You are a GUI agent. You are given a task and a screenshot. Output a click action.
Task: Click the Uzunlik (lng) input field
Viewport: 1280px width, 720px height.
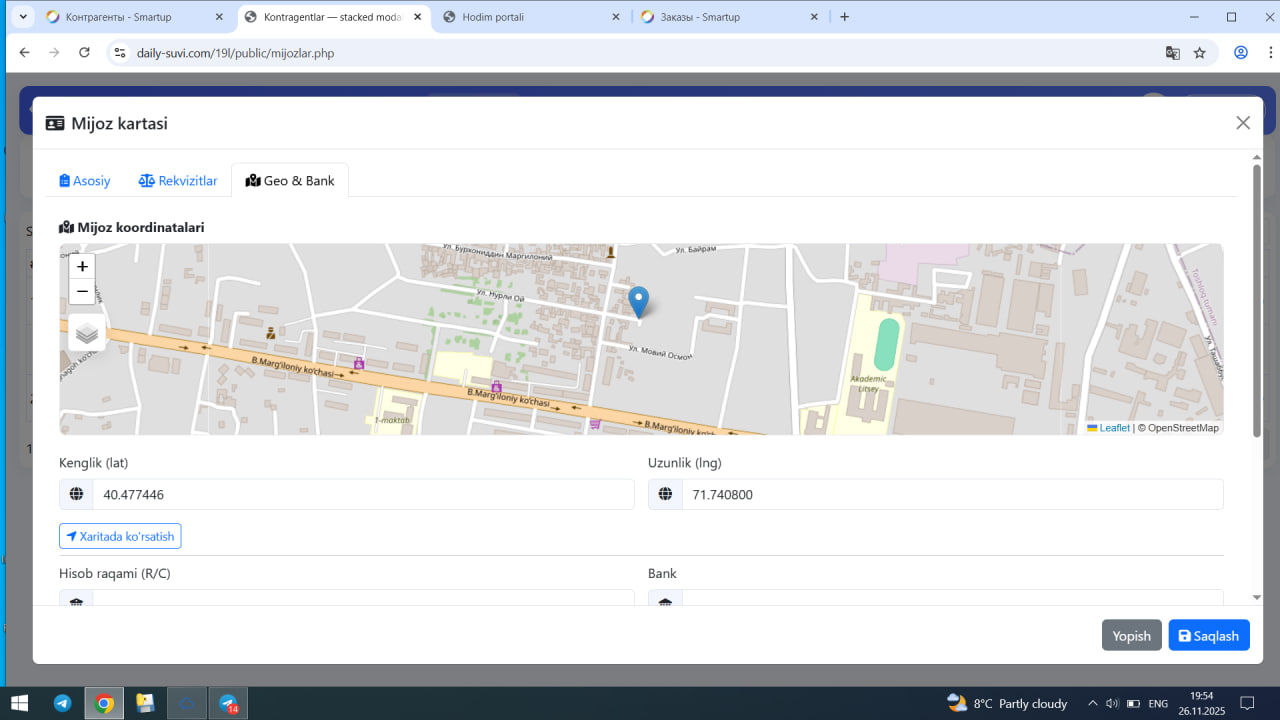point(952,494)
